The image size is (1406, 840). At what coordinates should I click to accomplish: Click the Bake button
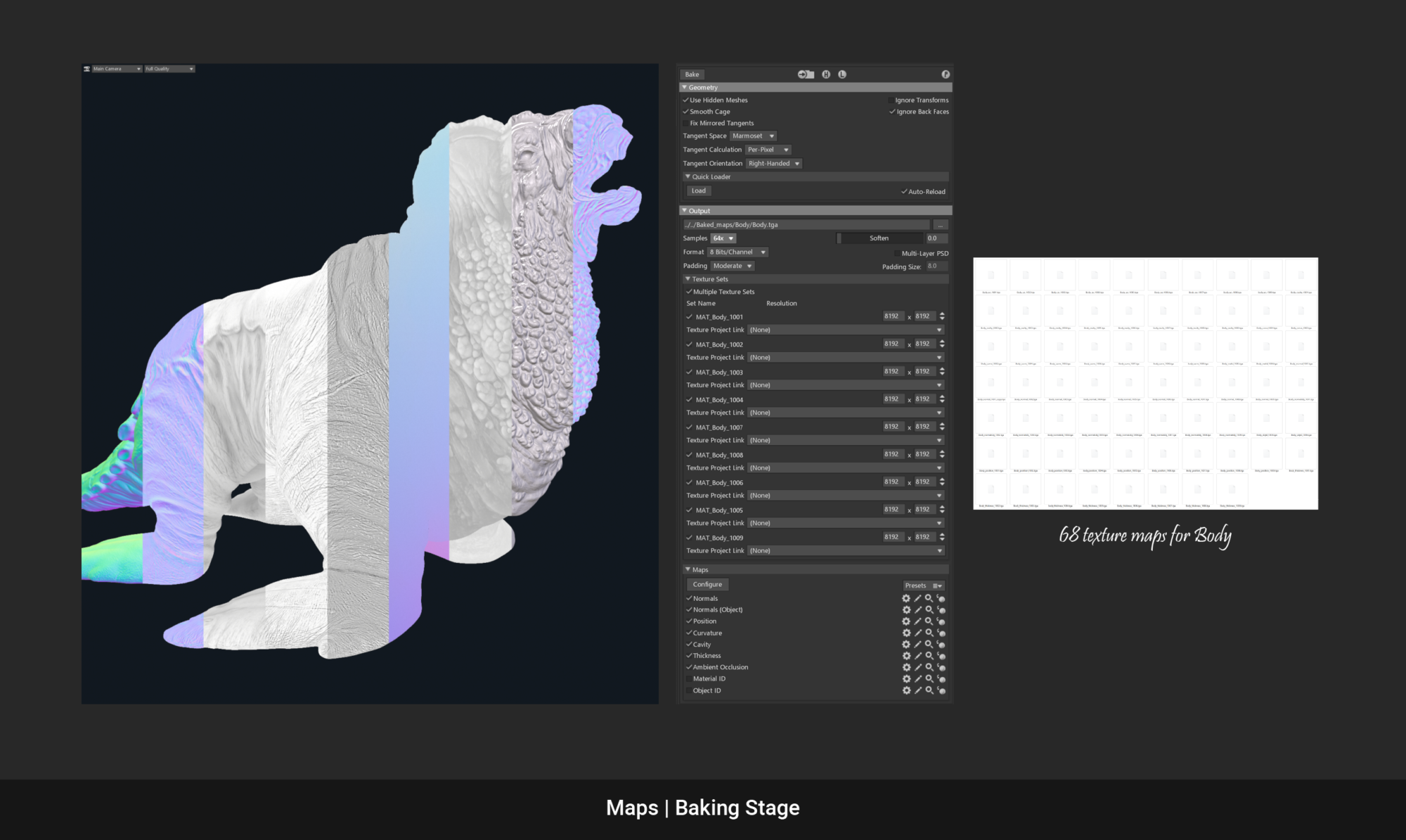pos(692,75)
